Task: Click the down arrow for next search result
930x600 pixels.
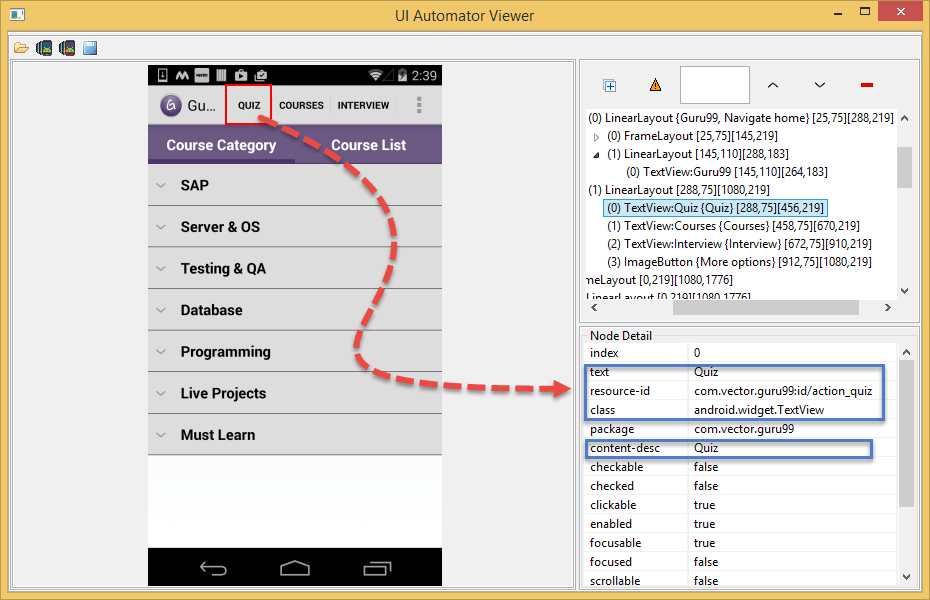Action: point(819,86)
